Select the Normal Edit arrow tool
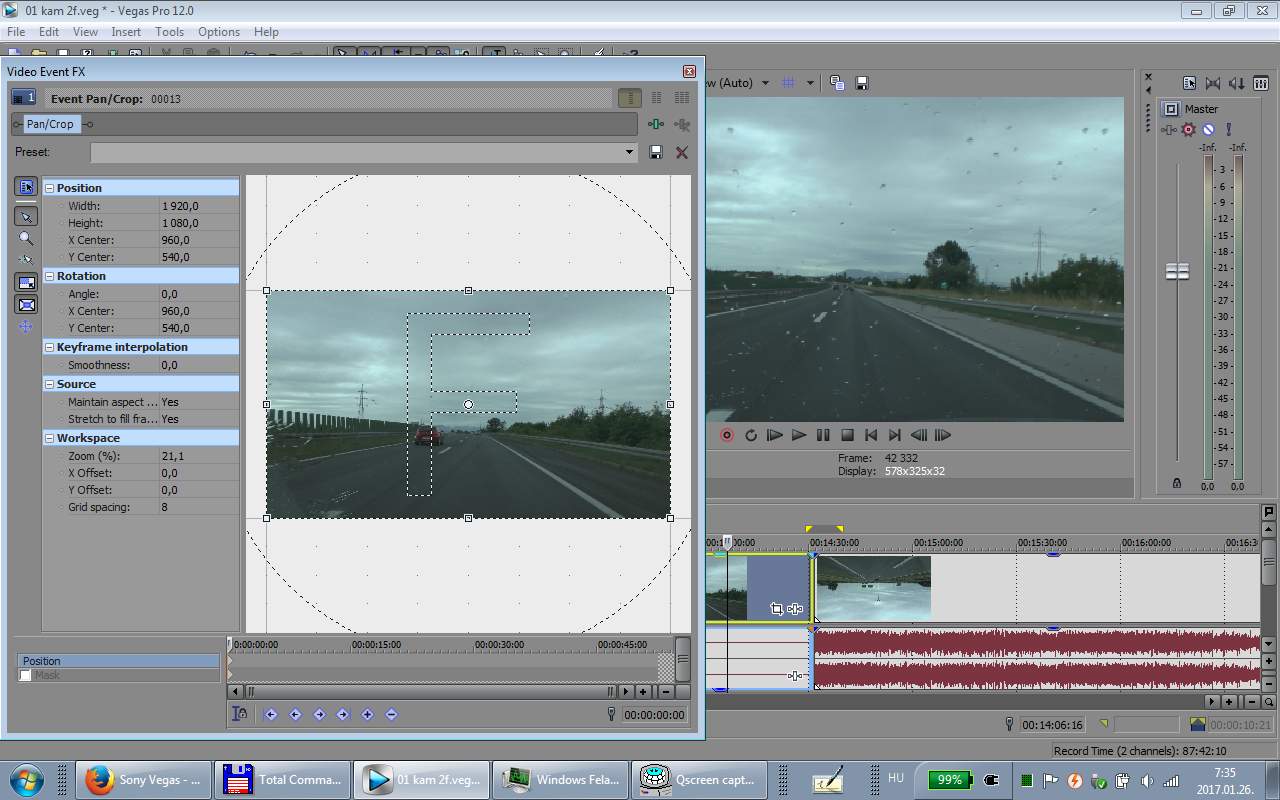Screen dimensions: 1280x800 click(26, 216)
